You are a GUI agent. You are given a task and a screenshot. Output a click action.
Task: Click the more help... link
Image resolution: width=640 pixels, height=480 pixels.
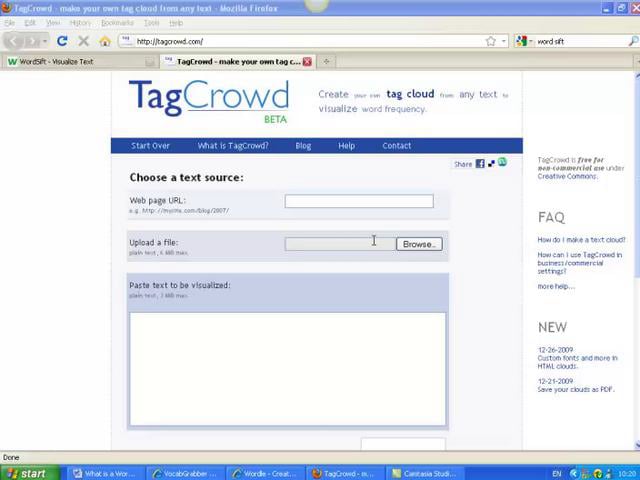point(556,287)
